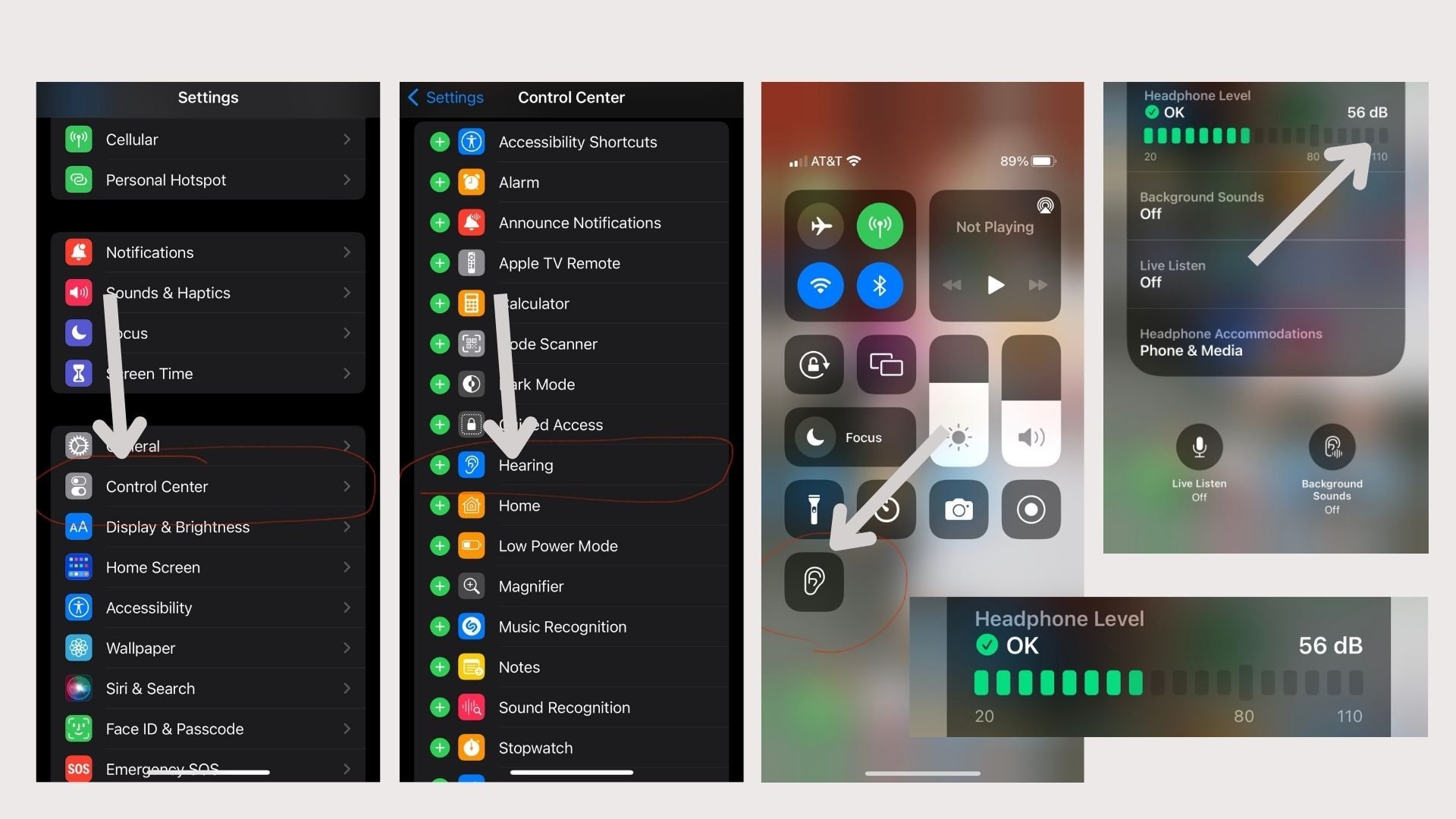Expand the Accessibility settings row
1456x819 pixels.
pyautogui.click(x=209, y=607)
